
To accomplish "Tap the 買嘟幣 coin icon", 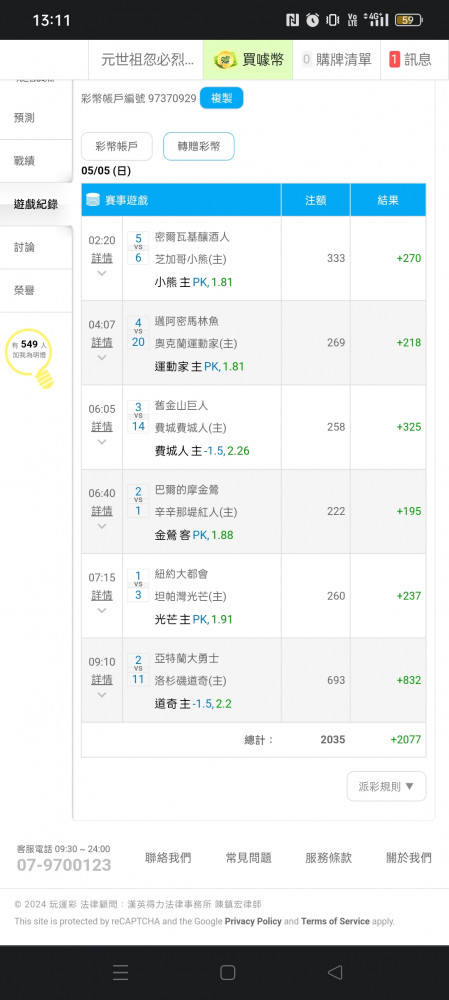I will tap(224, 60).
